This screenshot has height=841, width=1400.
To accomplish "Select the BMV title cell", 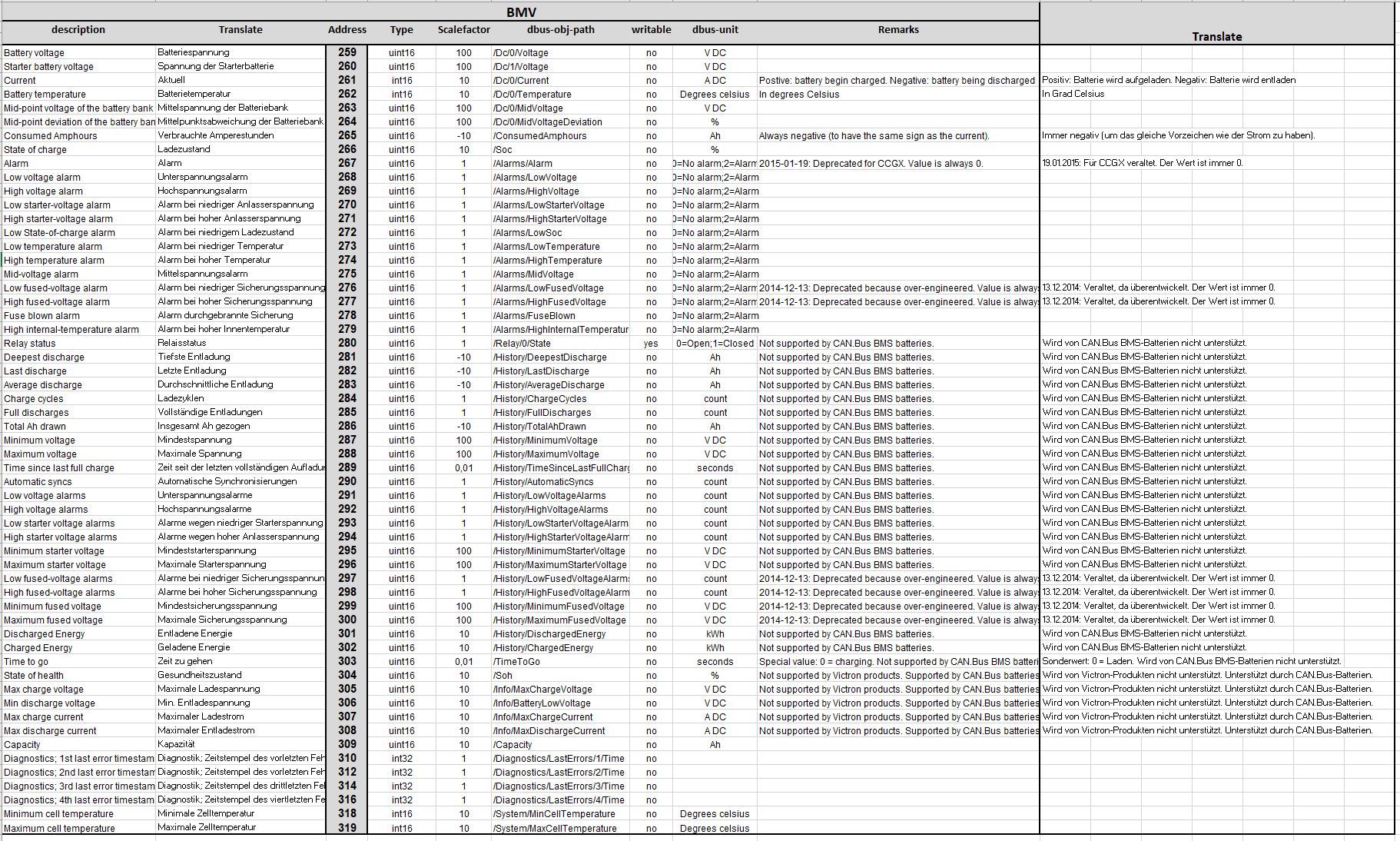I will pos(521,12).
